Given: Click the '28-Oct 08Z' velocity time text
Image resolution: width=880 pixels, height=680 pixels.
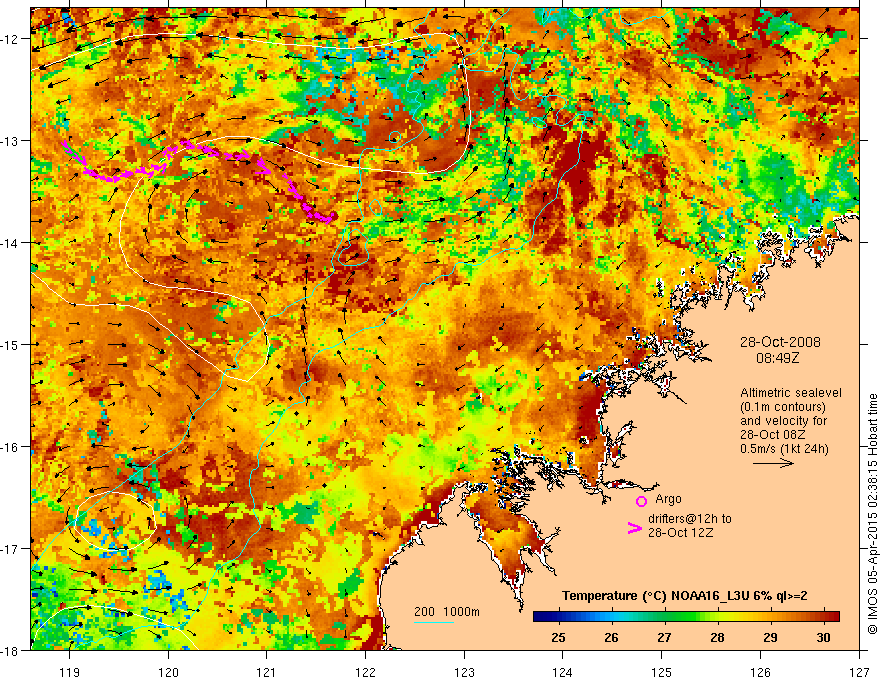Looking at the screenshot, I should coord(772,435).
